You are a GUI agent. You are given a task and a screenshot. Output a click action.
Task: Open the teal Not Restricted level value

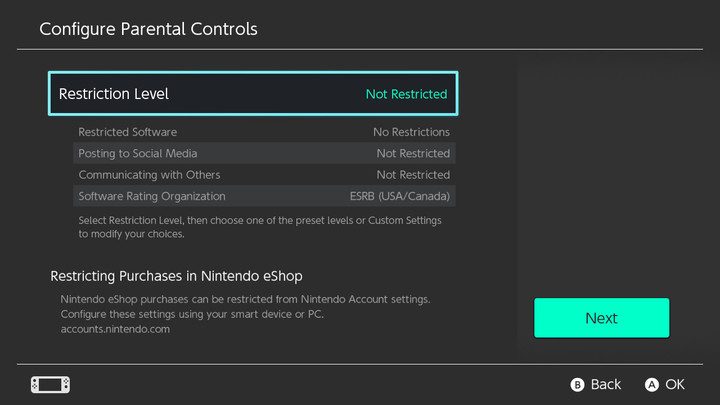406,94
